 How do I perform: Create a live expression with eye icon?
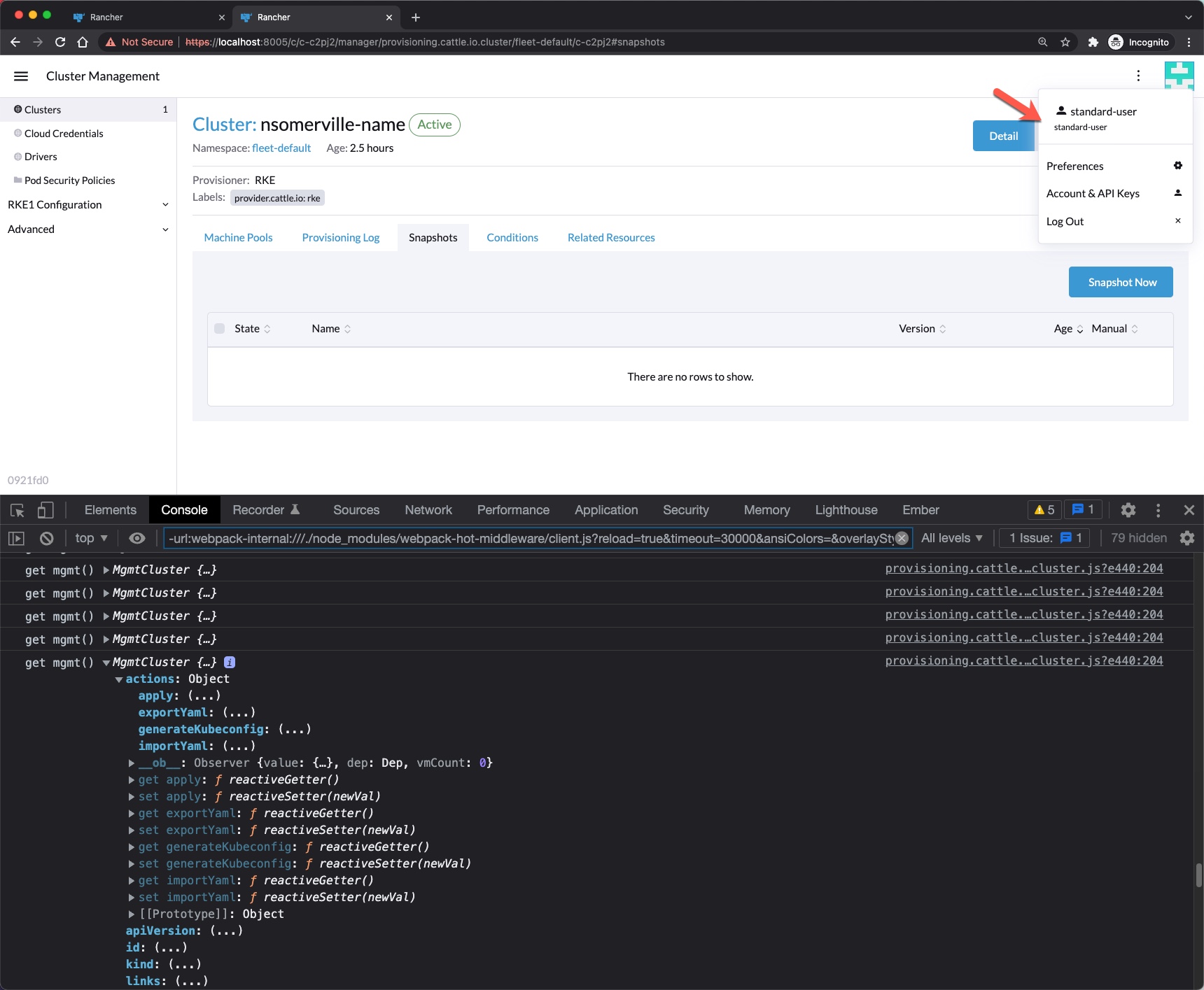[x=137, y=538]
